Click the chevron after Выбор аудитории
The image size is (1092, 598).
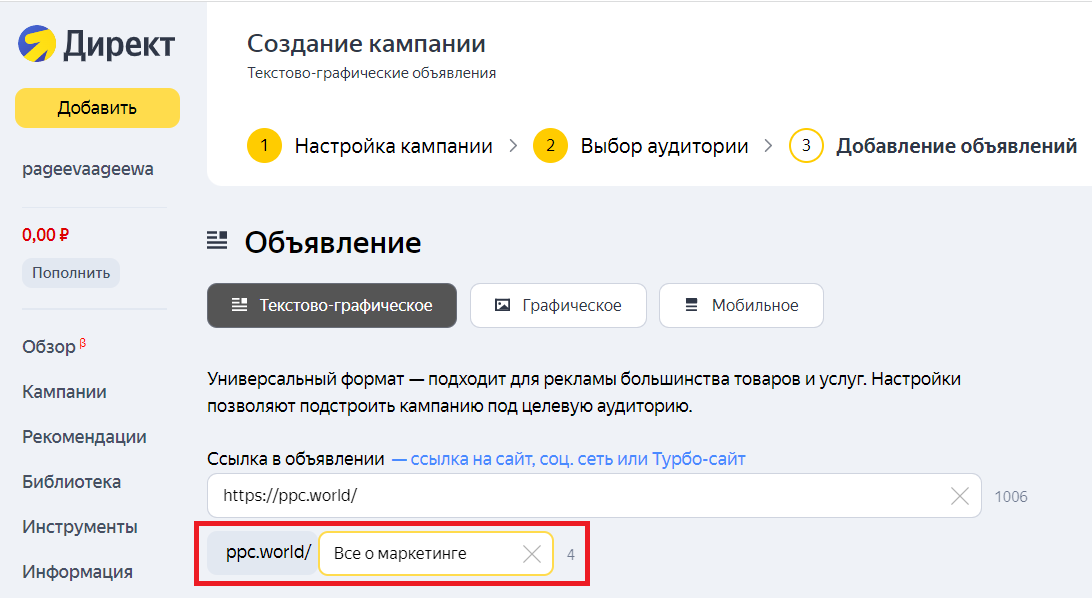[x=768, y=146]
